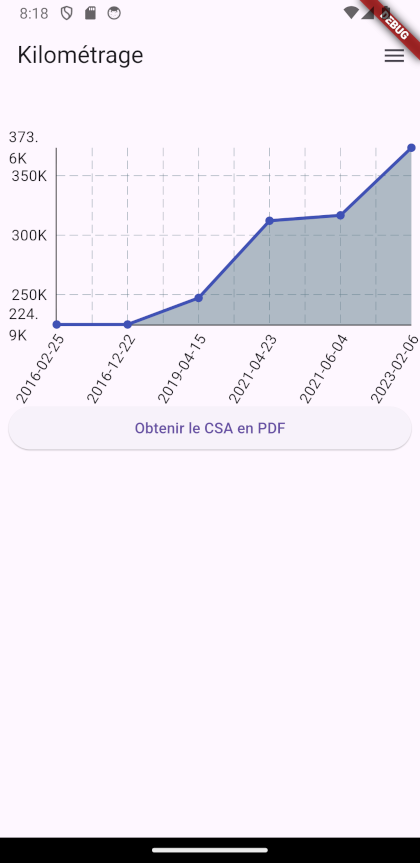Select the 2023-02-06 data point
Viewport: 420px width, 863px height.
coord(411,148)
